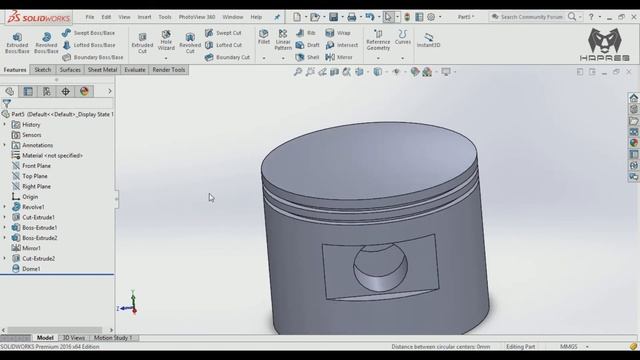This screenshot has width=640, height=360.
Task: Expand the Boss-Extrude2 feature
Action: [4, 238]
